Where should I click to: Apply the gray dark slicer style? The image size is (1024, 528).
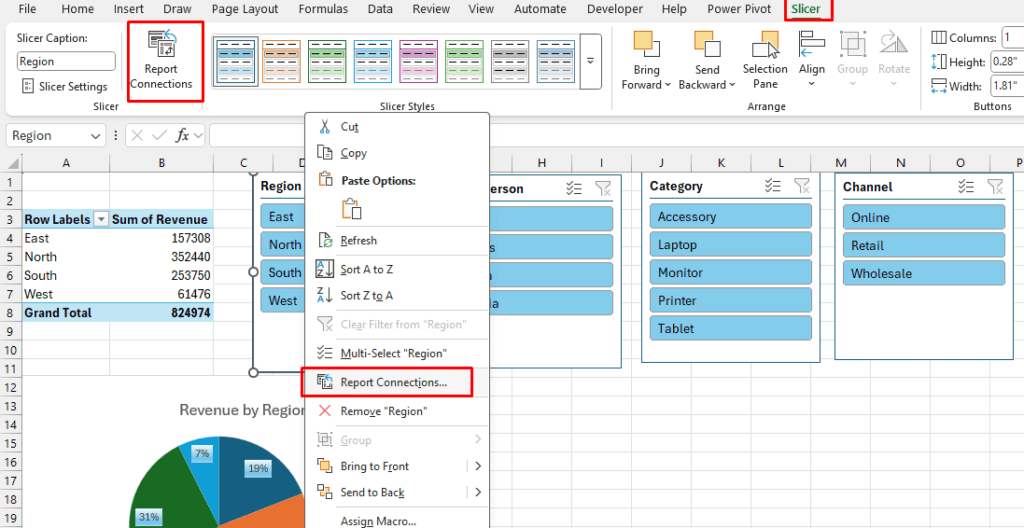(x=510, y=61)
